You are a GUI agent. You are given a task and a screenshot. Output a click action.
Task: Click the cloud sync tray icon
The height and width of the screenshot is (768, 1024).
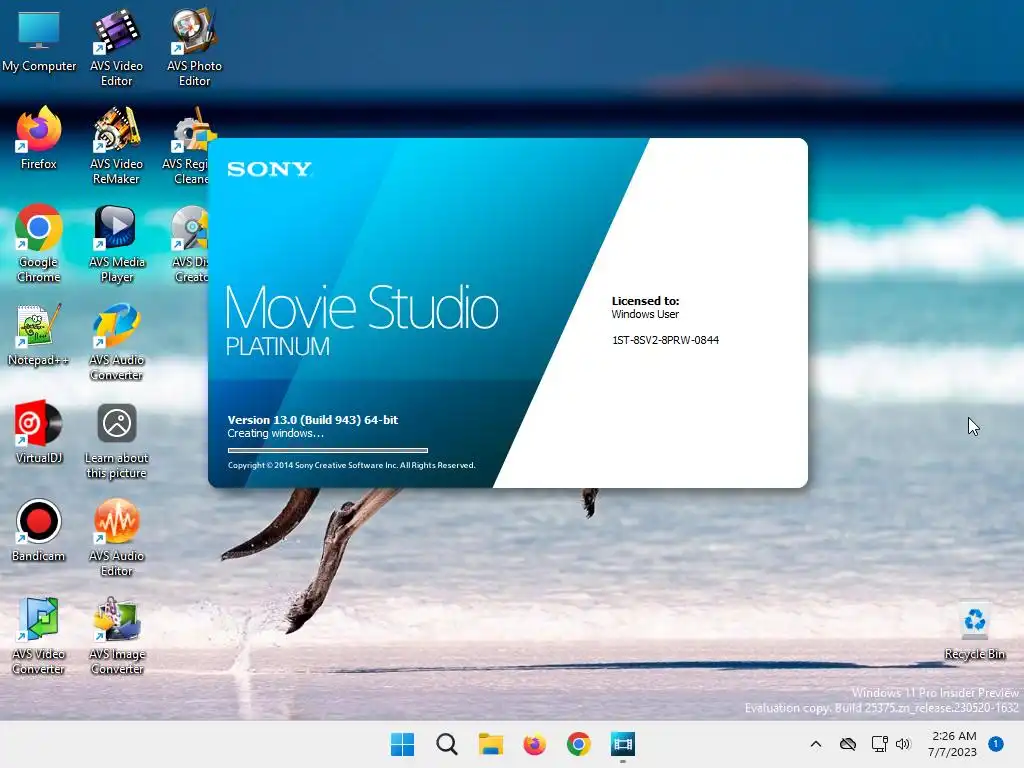[848, 744]
